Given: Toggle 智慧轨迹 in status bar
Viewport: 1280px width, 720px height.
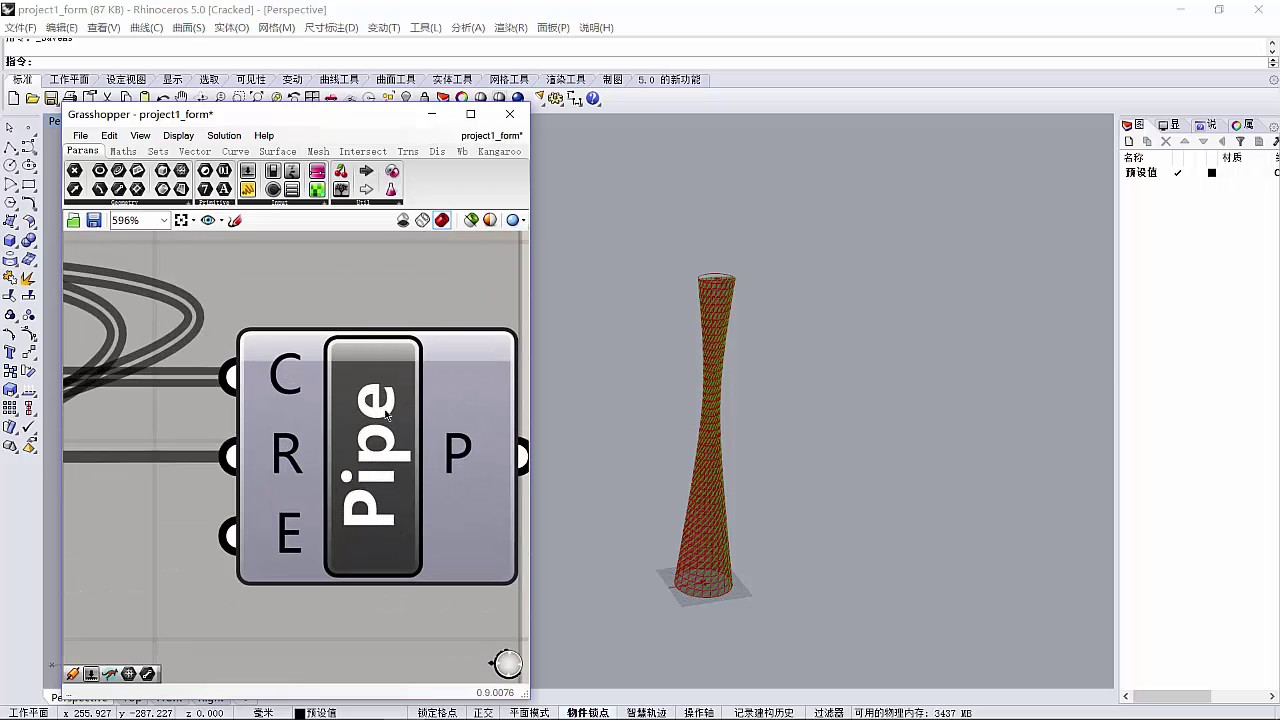Looking at the screenshot, I should 646,713.
